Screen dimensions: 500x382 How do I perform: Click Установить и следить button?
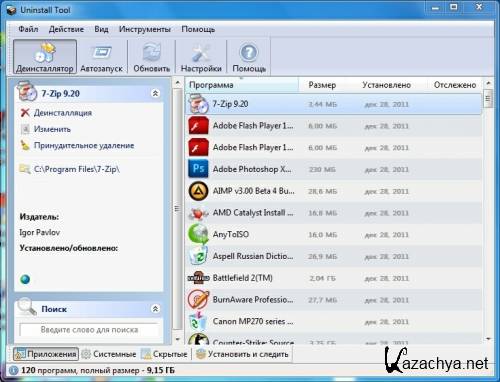click(243, 354)
